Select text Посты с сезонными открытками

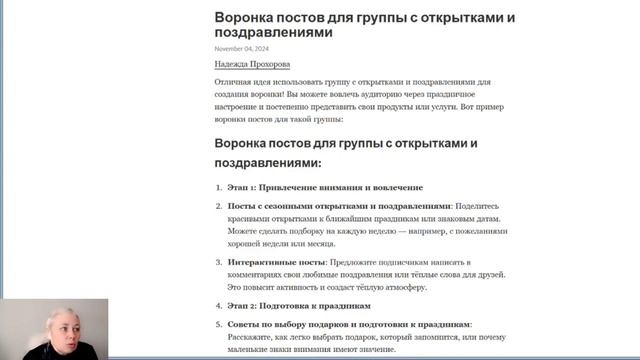339,206
